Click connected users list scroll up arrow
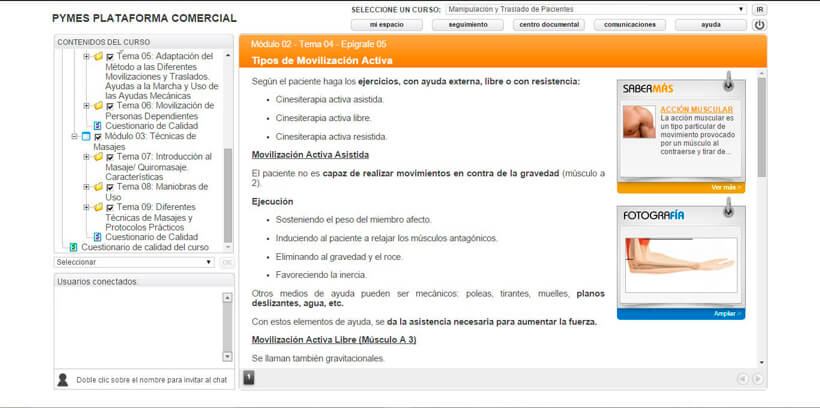This screenshot has height=408, width=820. 227,298
